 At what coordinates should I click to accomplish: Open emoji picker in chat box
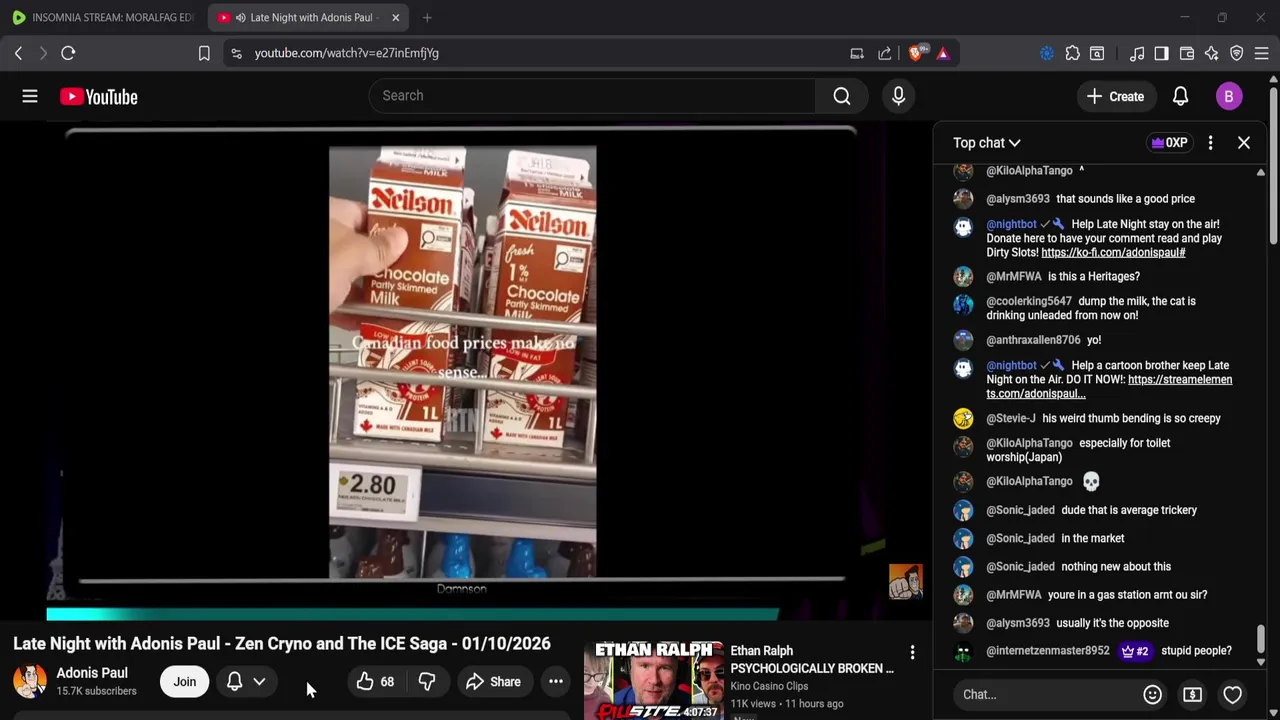point(1152,694)
